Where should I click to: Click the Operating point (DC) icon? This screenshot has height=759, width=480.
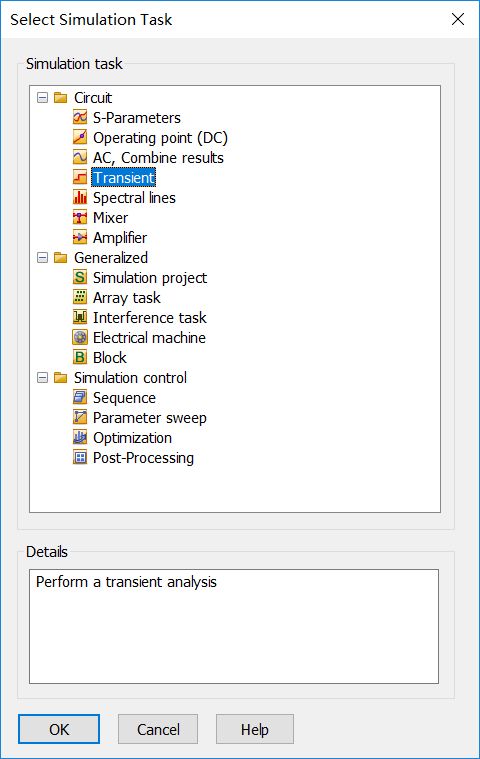click(x=80, y=137)
